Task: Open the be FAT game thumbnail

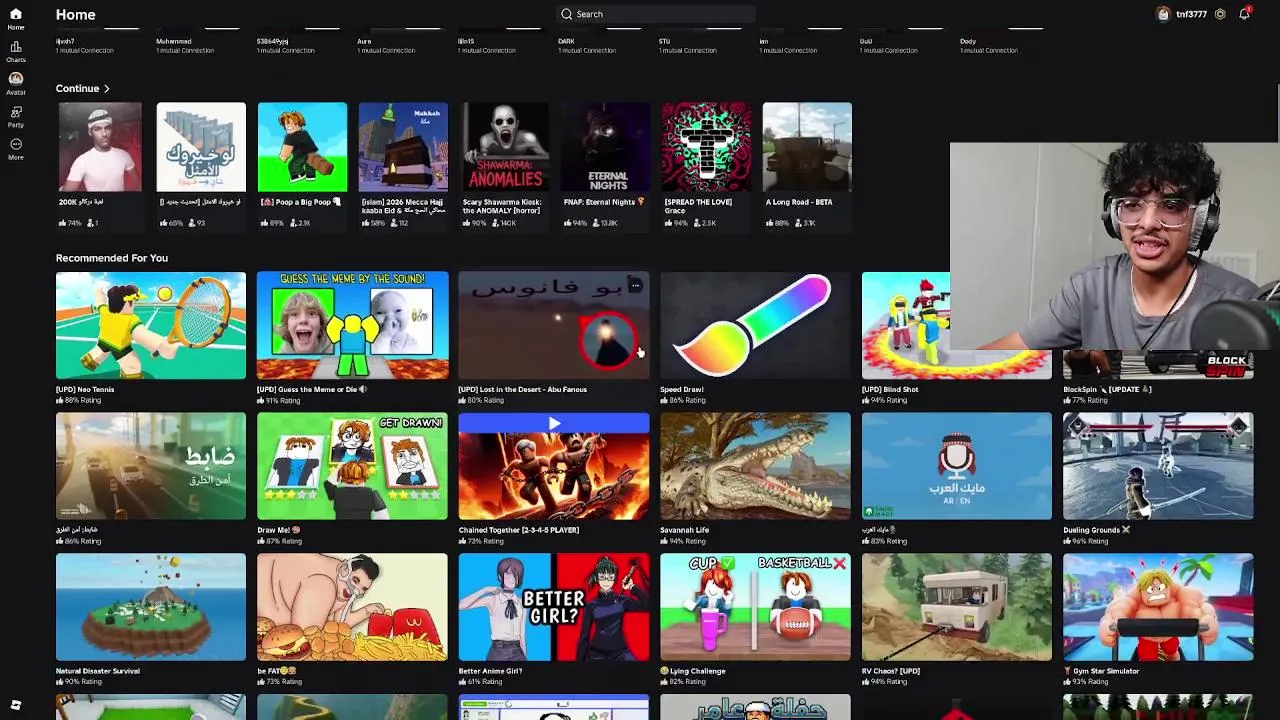Action: 352,607
